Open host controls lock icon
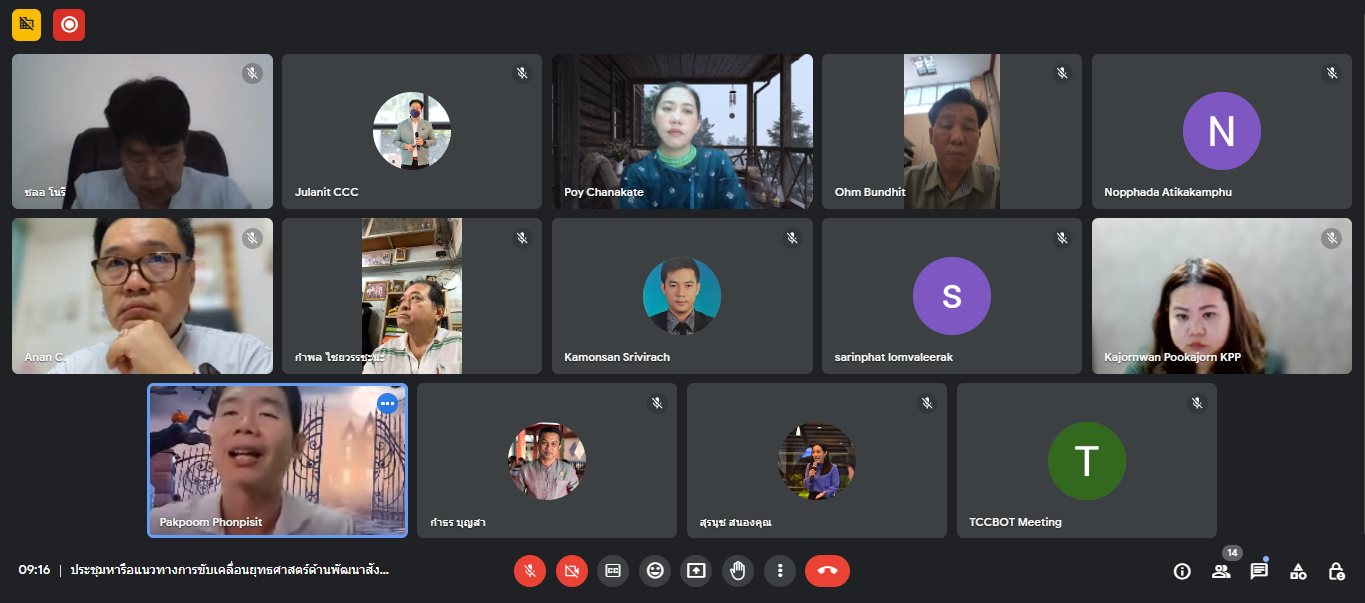This screenshot has width=1365, height=603. click(1336, 571)
